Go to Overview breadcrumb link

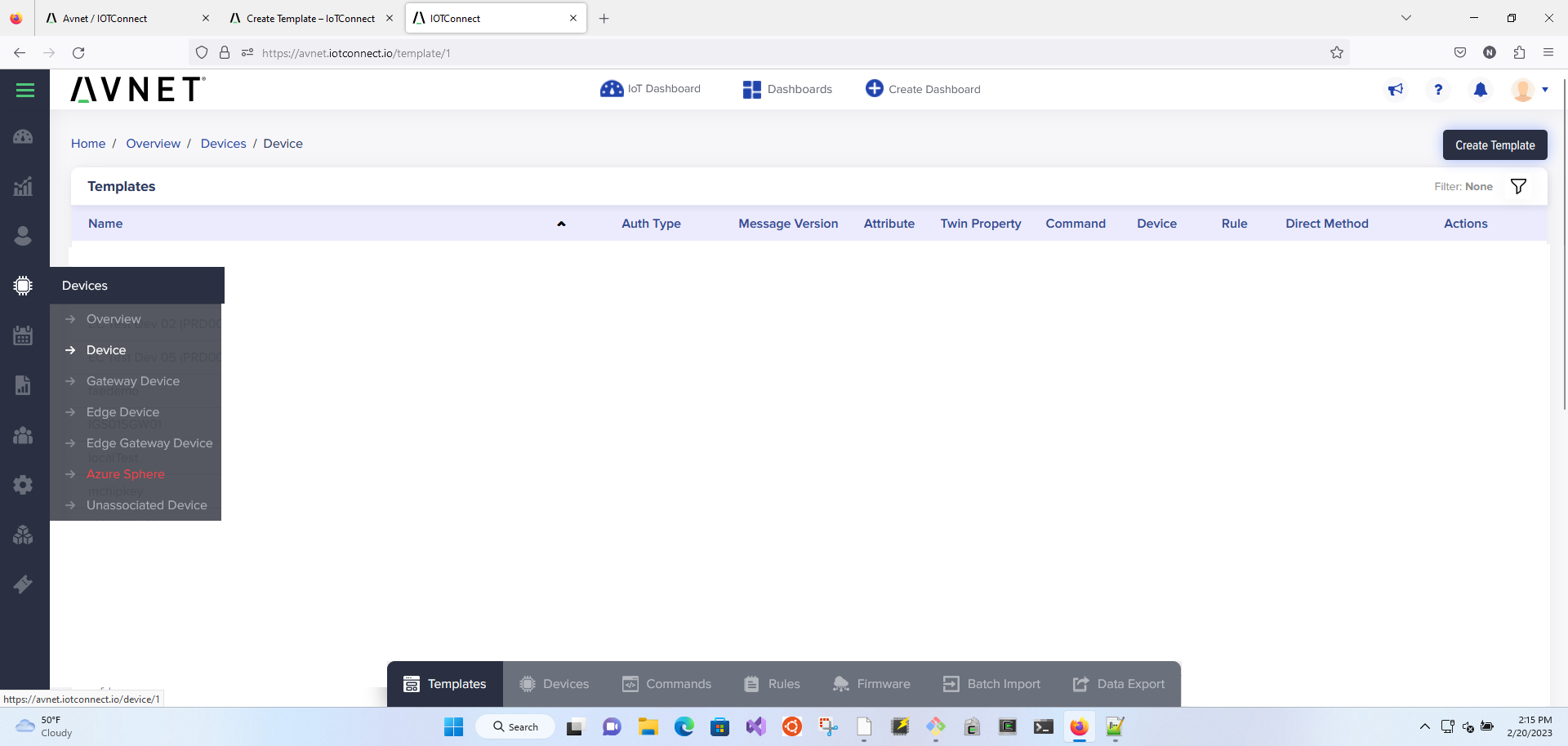153,144
